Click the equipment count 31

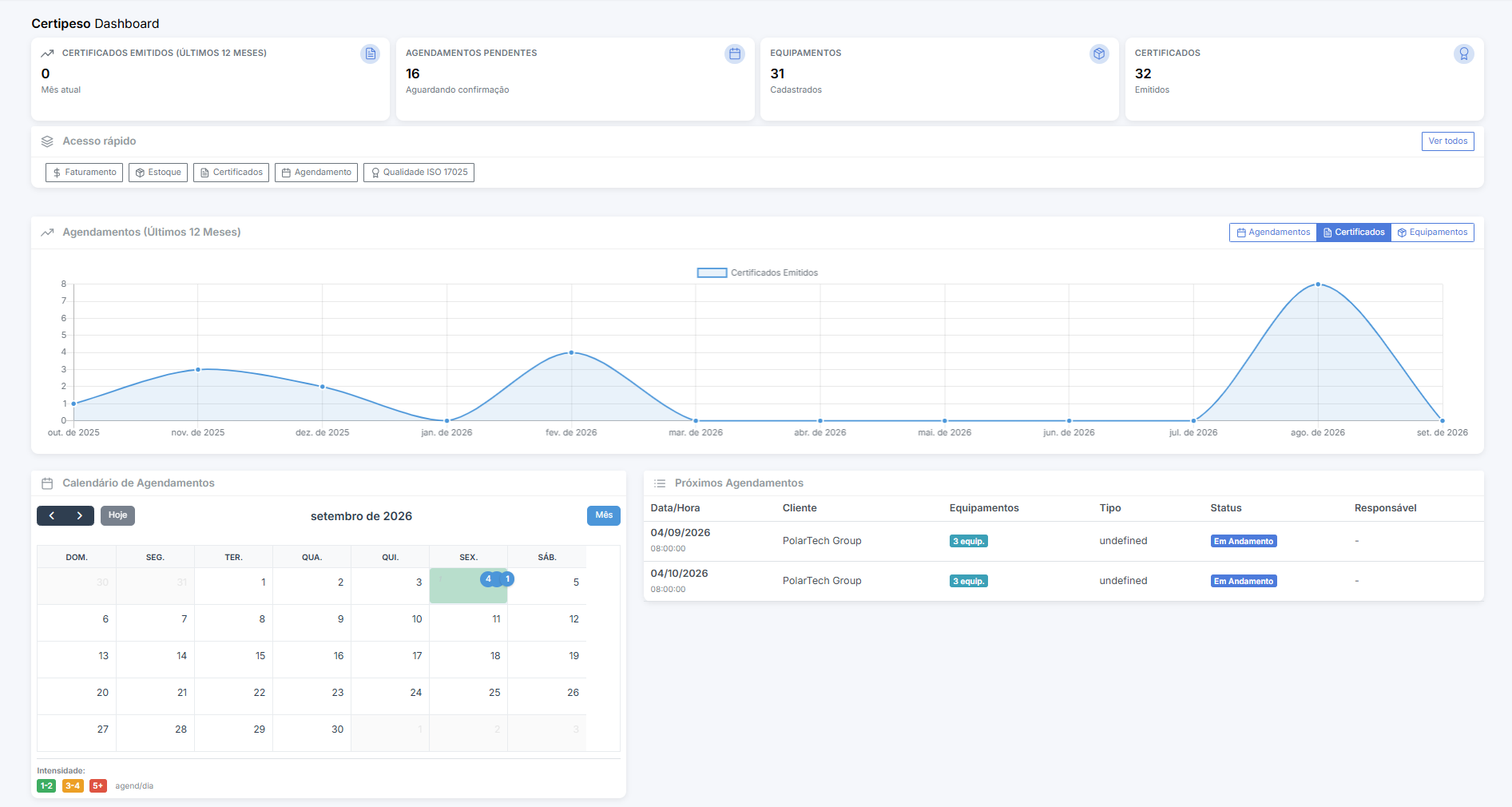click(777, 74)
